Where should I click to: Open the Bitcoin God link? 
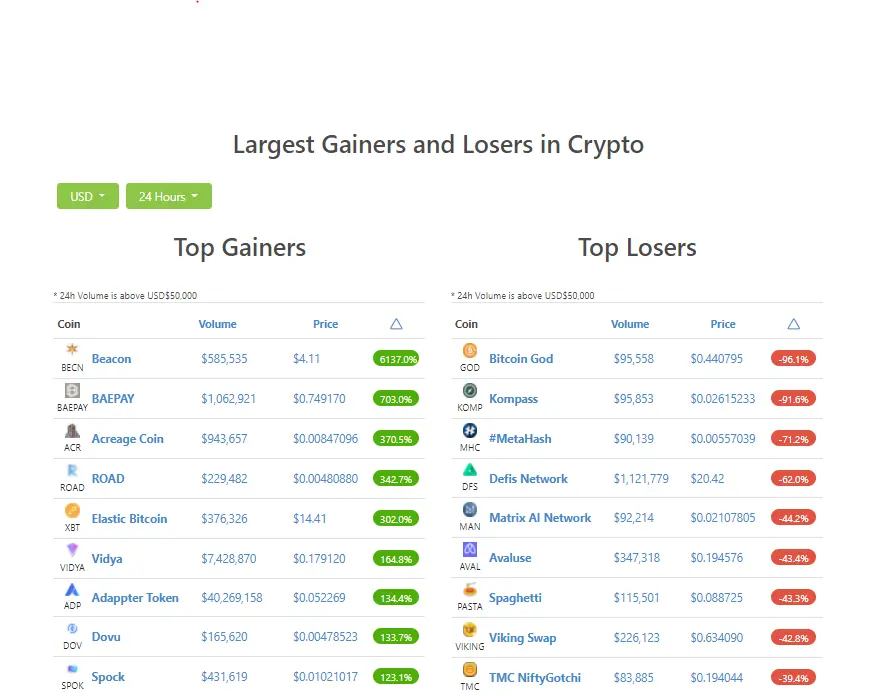pos(521,359)
